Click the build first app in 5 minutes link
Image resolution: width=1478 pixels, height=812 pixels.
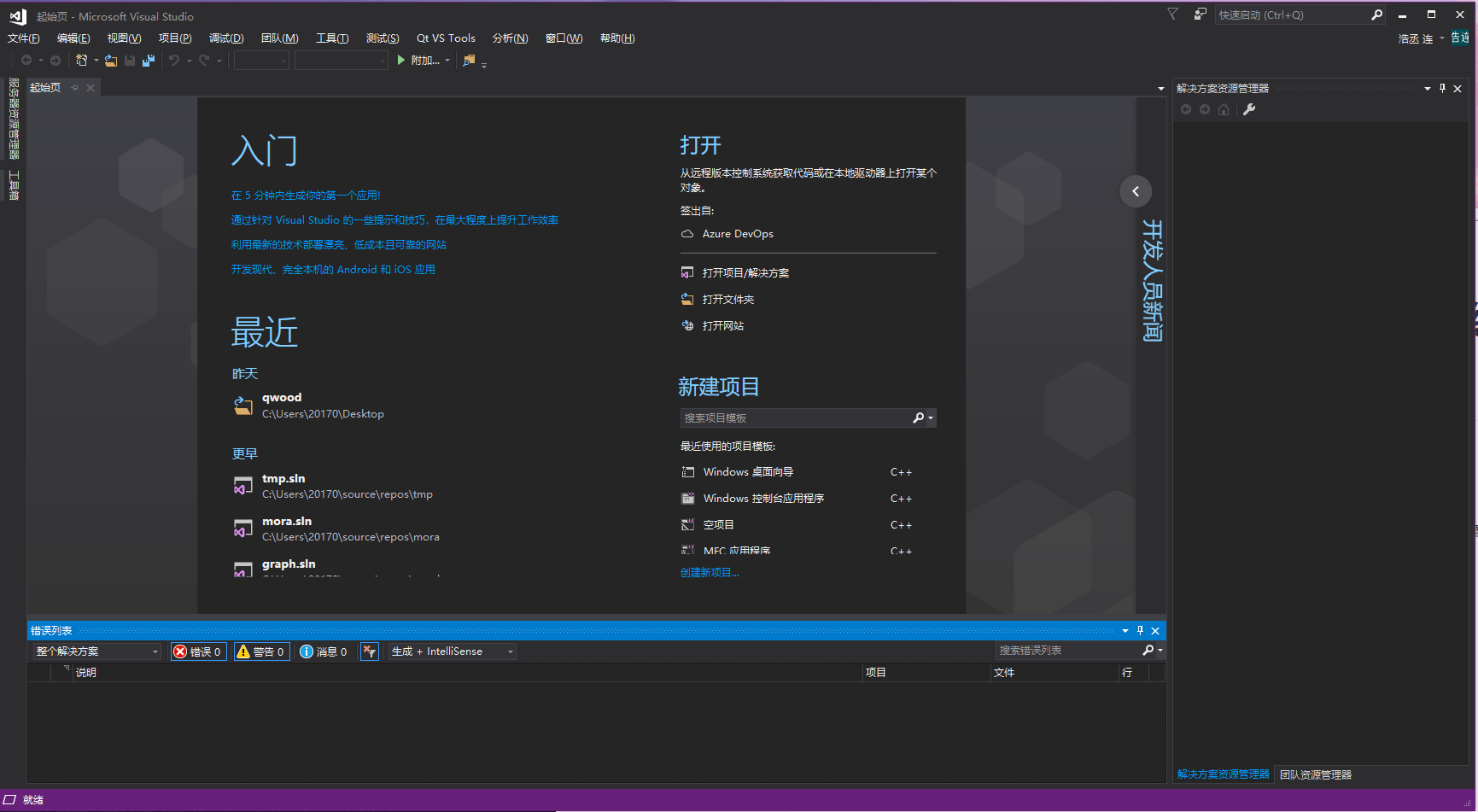coord(306,196)
